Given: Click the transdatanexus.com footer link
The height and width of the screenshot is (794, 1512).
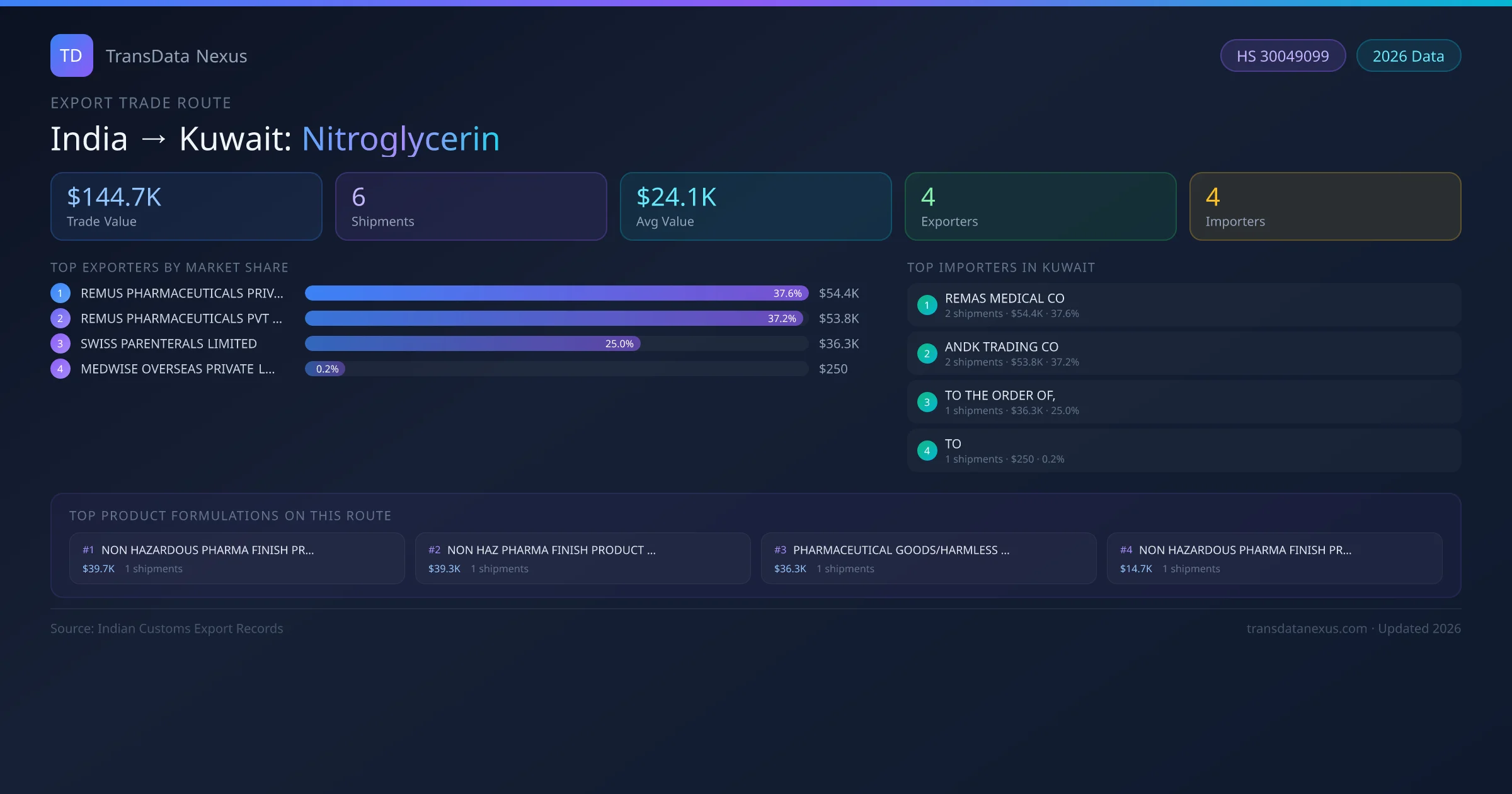Looking at the screenshot, I should coord(1307,628).
